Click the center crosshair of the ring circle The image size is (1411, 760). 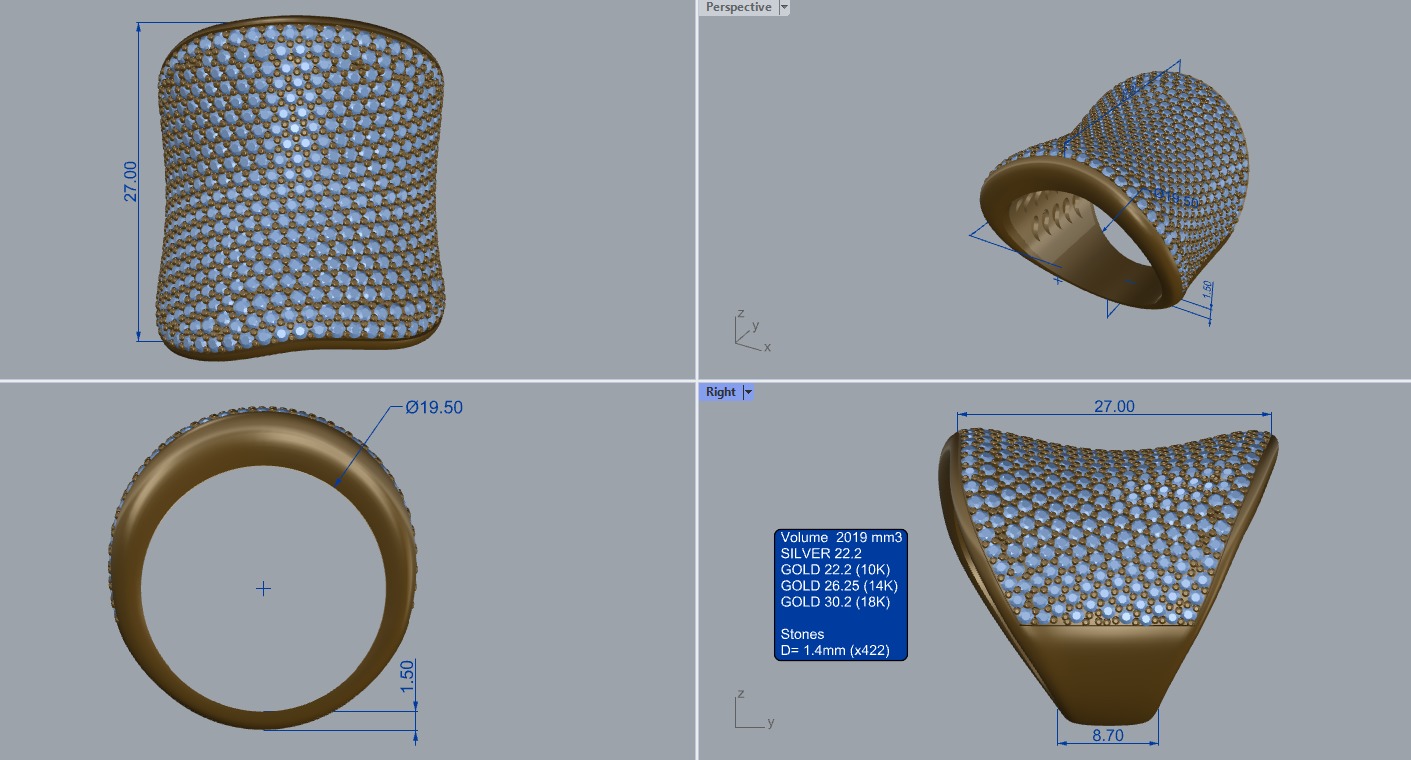263,589
